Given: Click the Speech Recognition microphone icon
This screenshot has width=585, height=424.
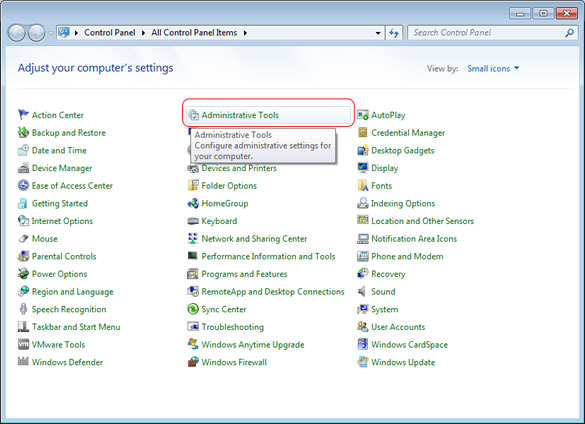Looking at the screenshot, I should coord(23,309).
